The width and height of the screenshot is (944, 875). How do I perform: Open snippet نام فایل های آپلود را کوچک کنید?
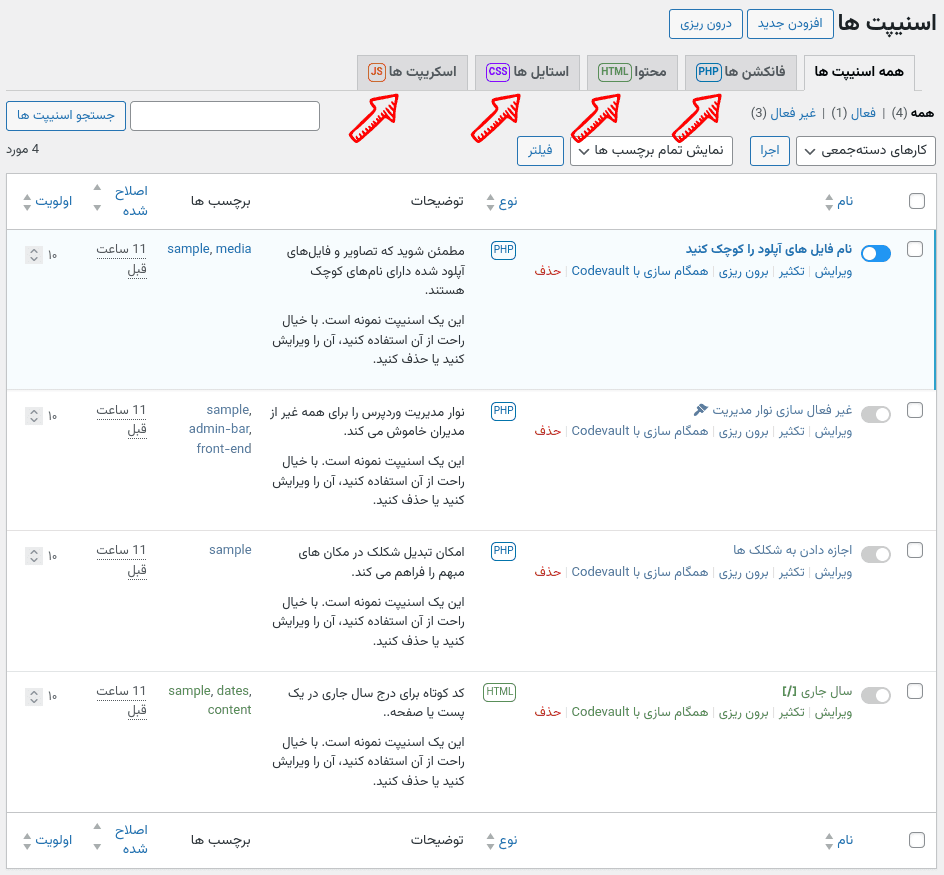[769, 249]
